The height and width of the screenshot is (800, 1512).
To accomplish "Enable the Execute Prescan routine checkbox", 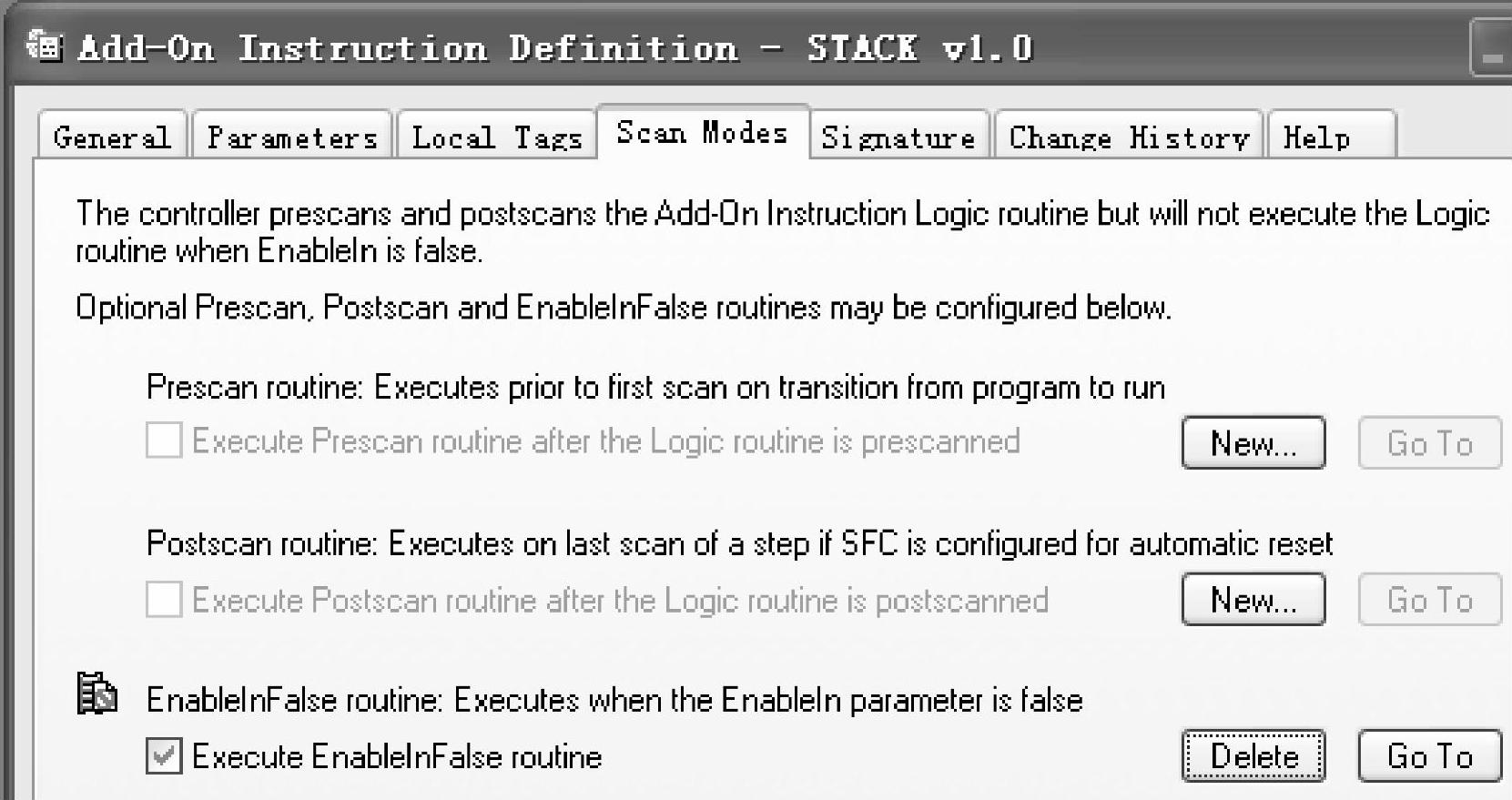I will [x=164, y=441].
